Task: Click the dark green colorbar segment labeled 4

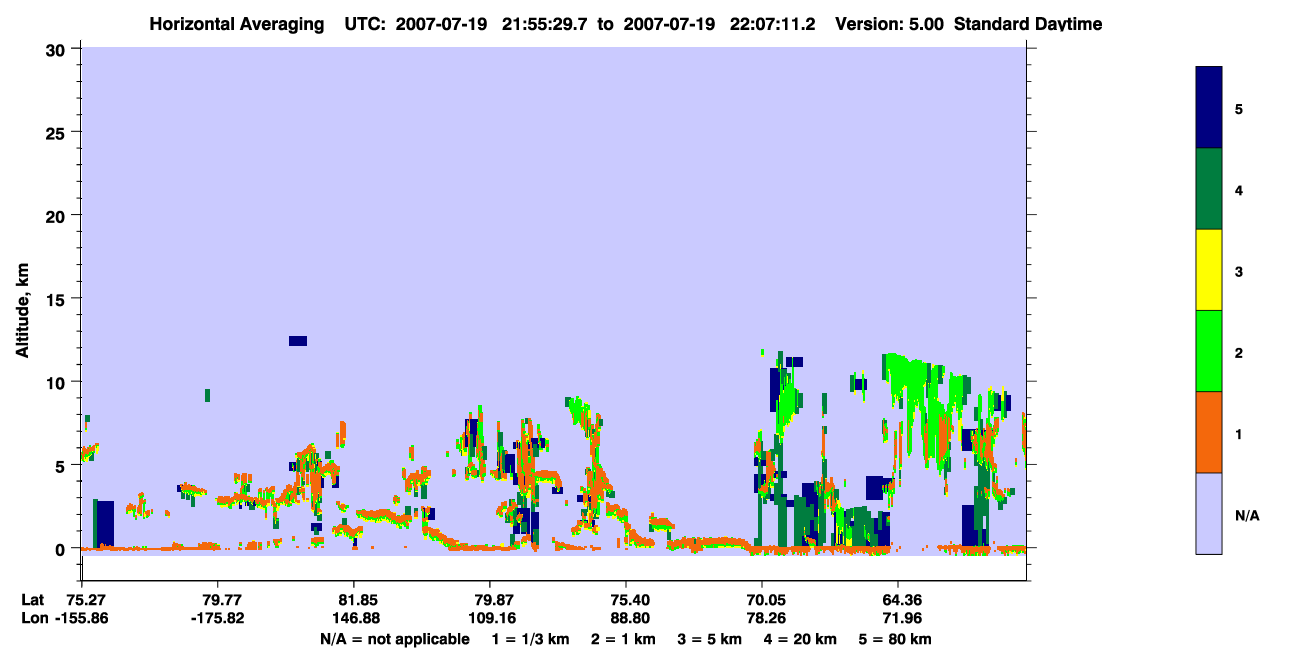Action: pyautogui.click(x=1209, y=190)
